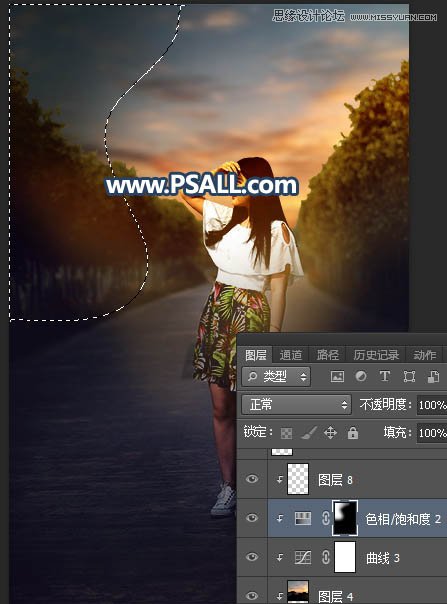Select layer name 图层 4
This screenshot has height=604, width=447.
pos(335,597)
